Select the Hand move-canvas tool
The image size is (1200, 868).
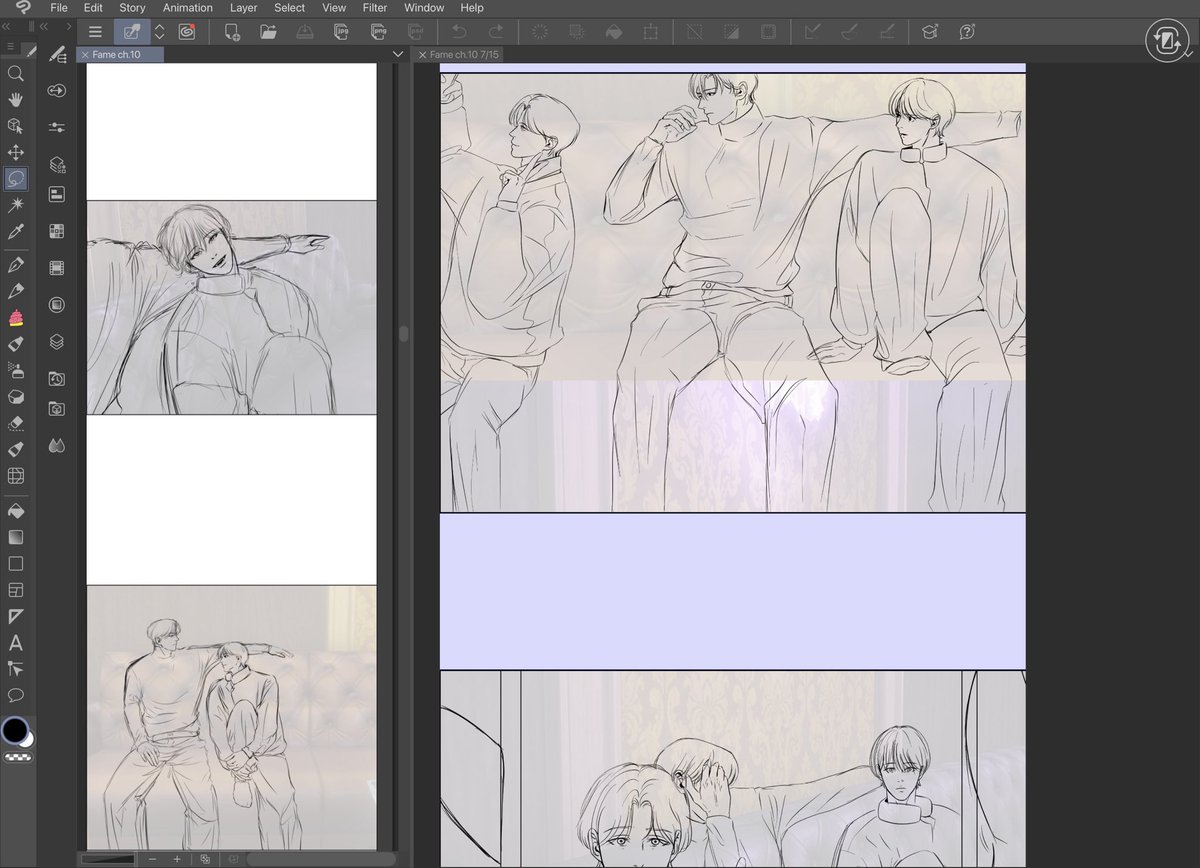(x=15, y=99)
